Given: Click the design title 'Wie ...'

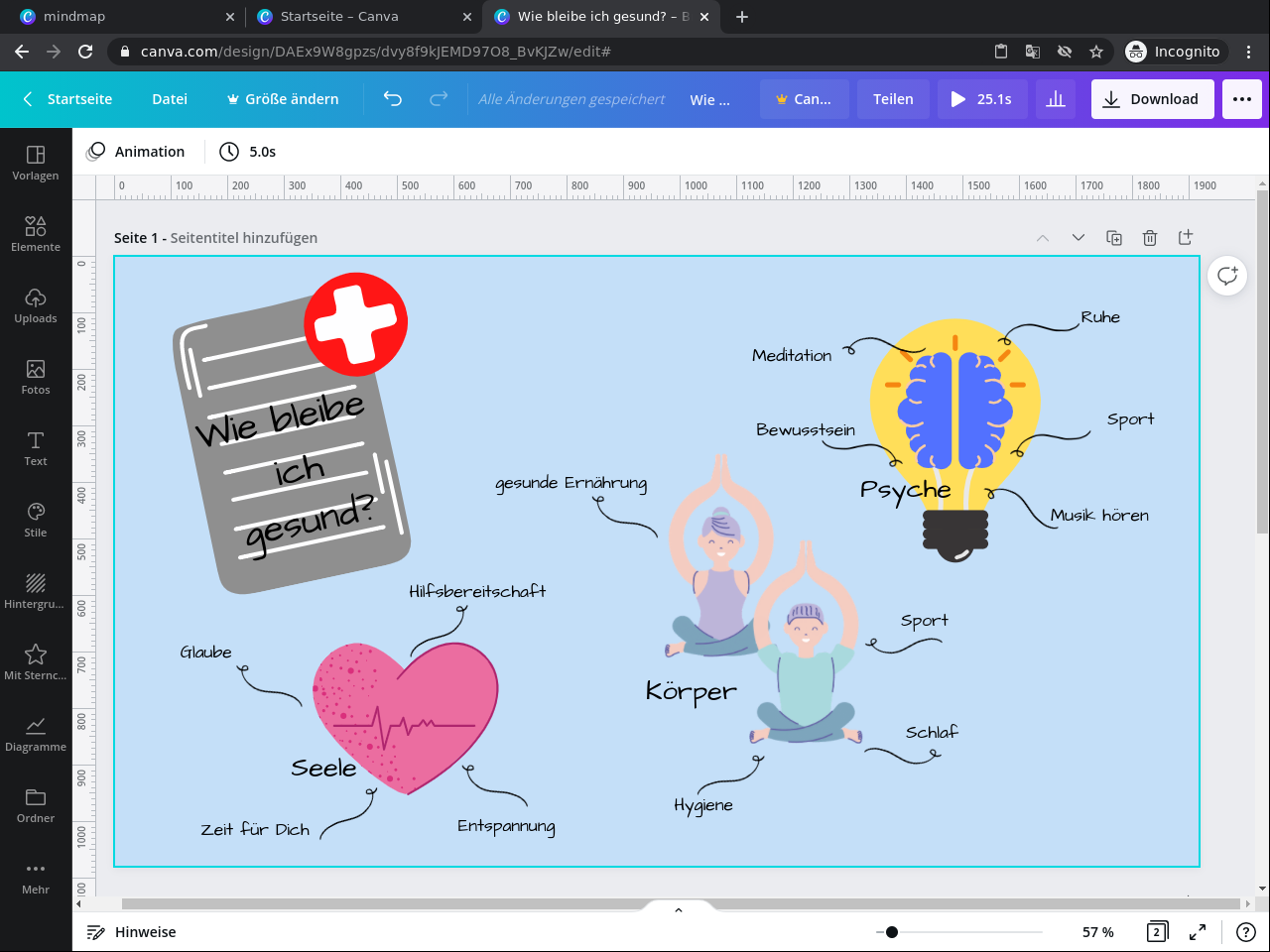Looking at the screenshot, I should coord(710,99).
